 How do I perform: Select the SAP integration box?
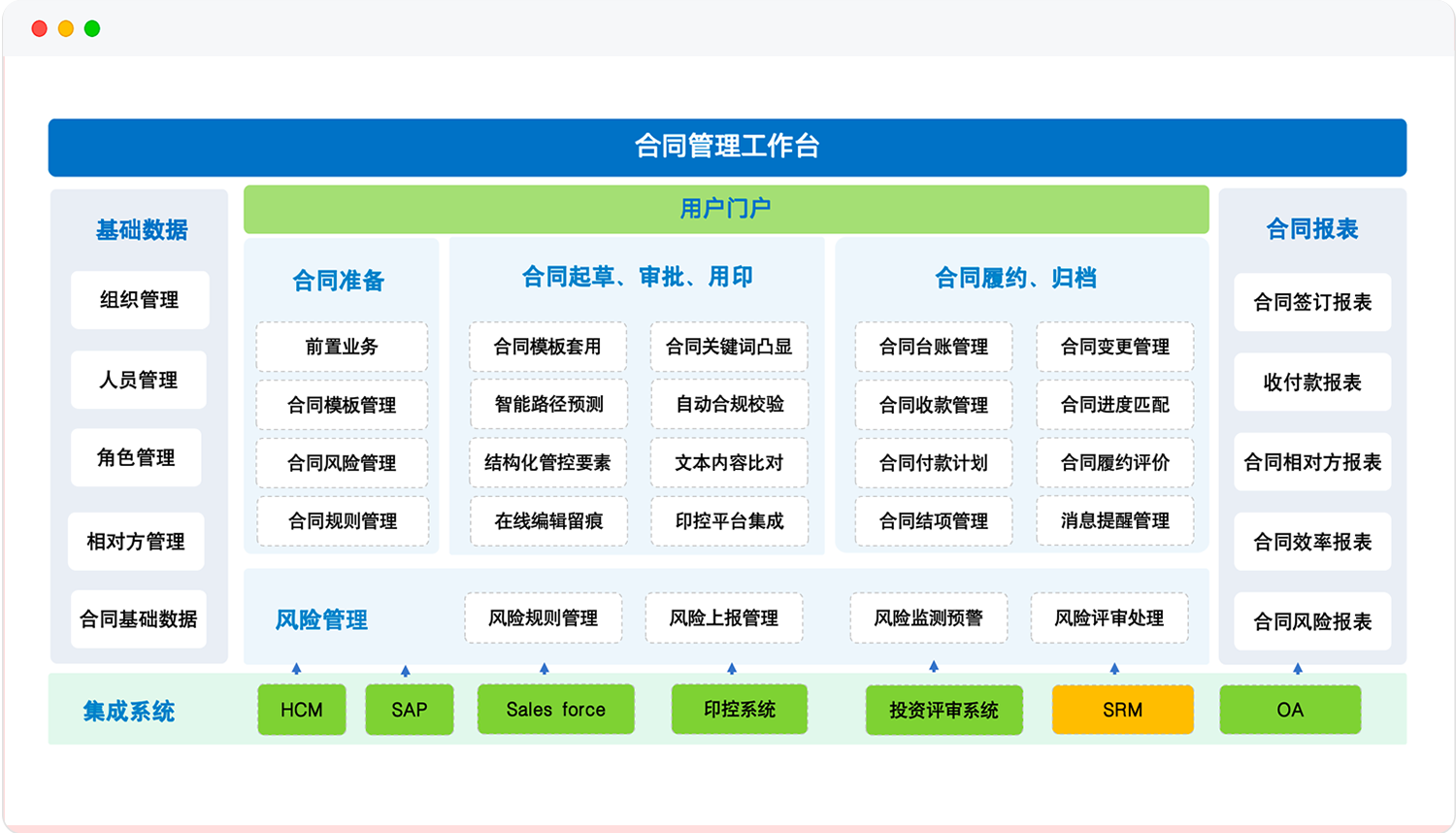pos(410,710)
